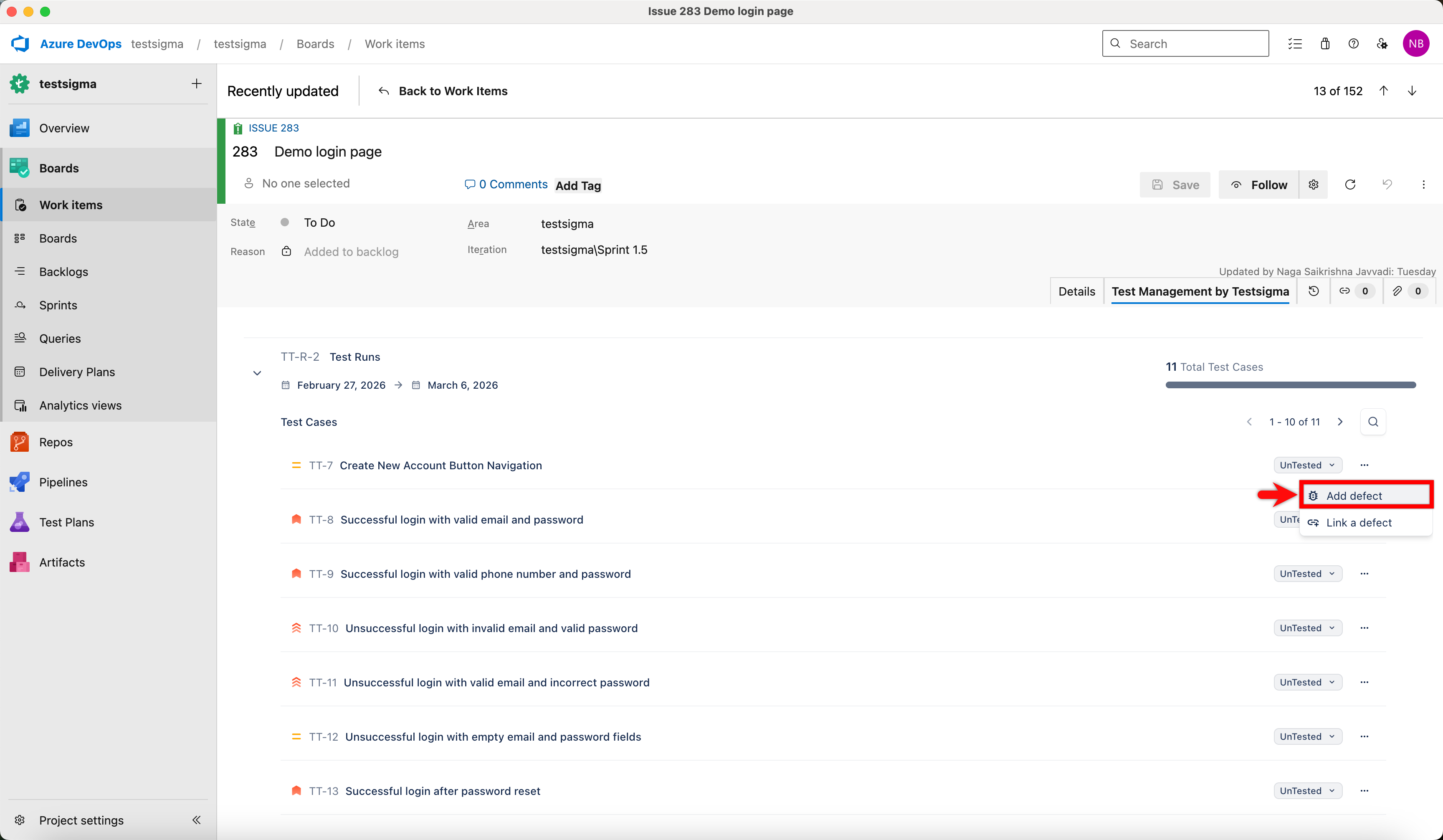Open Test Plans in the sidebar
The image size is (1443, 840).
click(x=109, y=522)
